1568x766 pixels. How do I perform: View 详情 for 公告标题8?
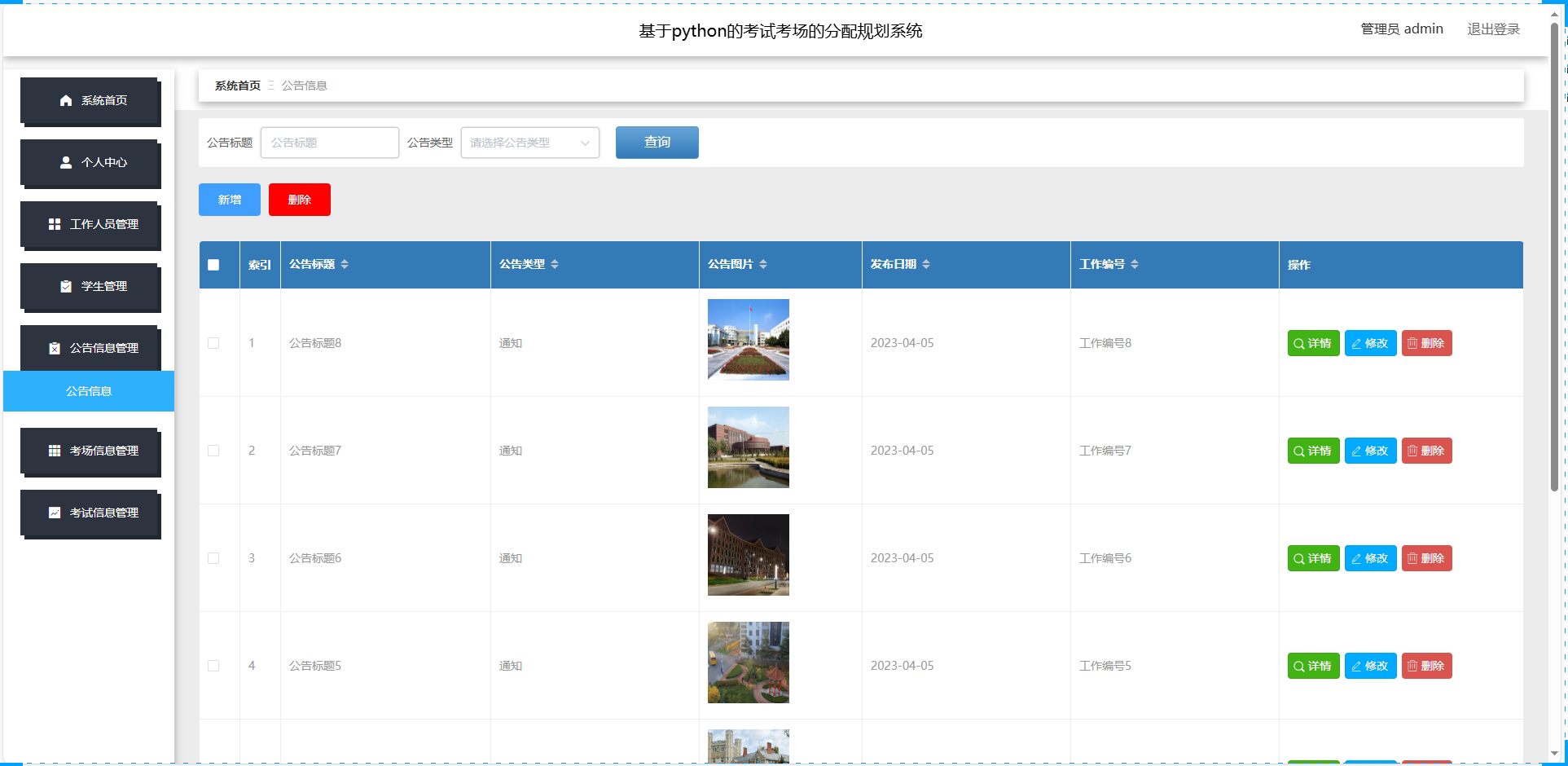pos(1313,343)
